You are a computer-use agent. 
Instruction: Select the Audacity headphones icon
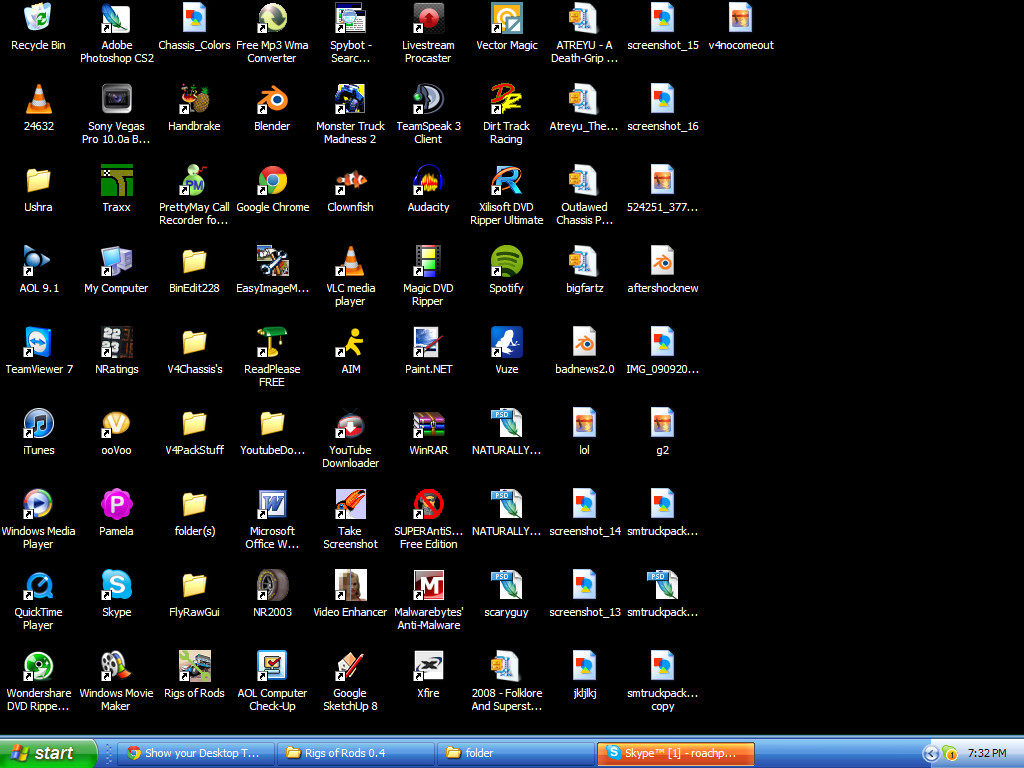[x=428, y=180]
